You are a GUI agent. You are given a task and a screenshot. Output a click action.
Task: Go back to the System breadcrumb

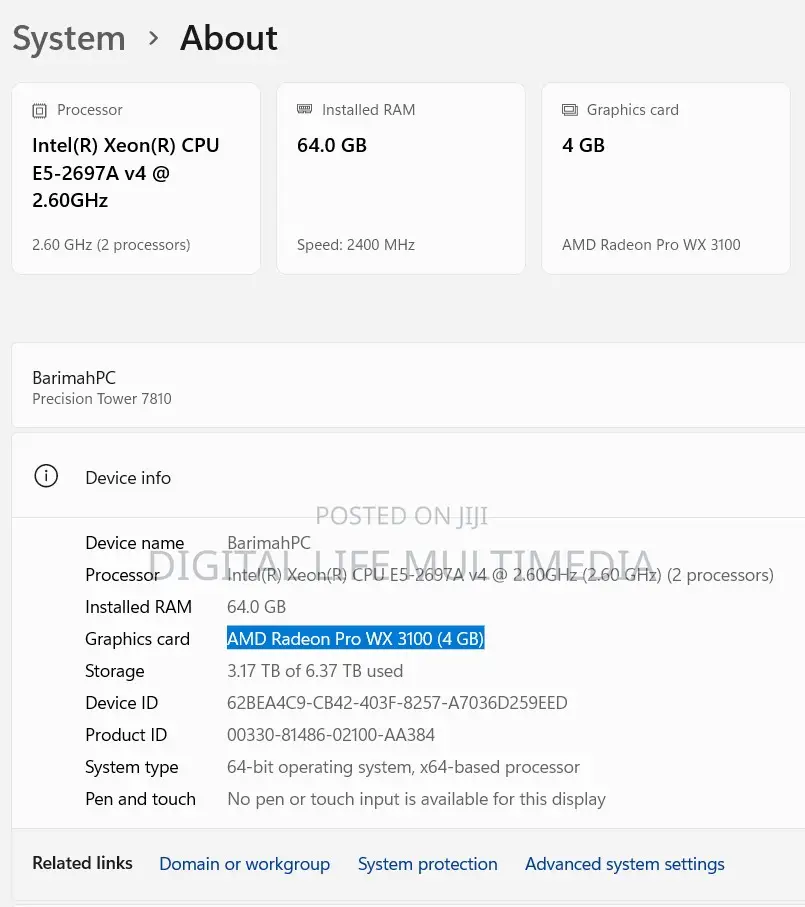pyautogui.click(x=69, y=39)
